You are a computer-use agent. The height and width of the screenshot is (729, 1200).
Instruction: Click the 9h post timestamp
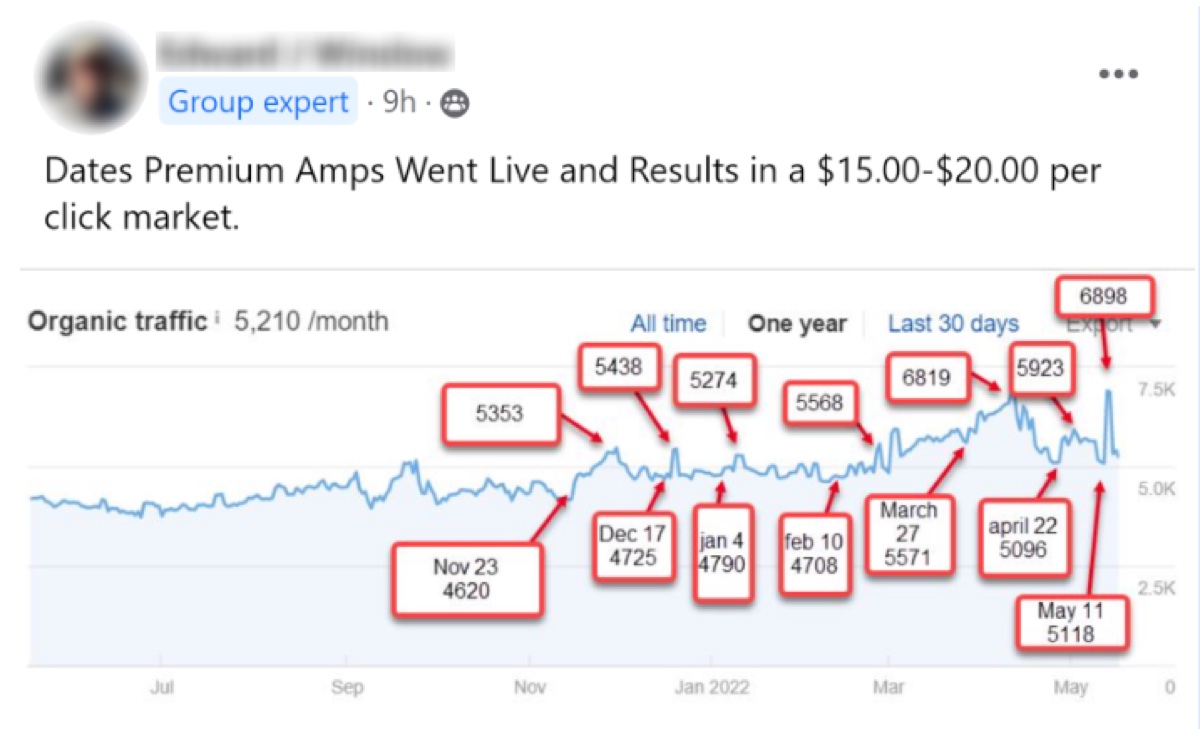[x=399, y=102]
